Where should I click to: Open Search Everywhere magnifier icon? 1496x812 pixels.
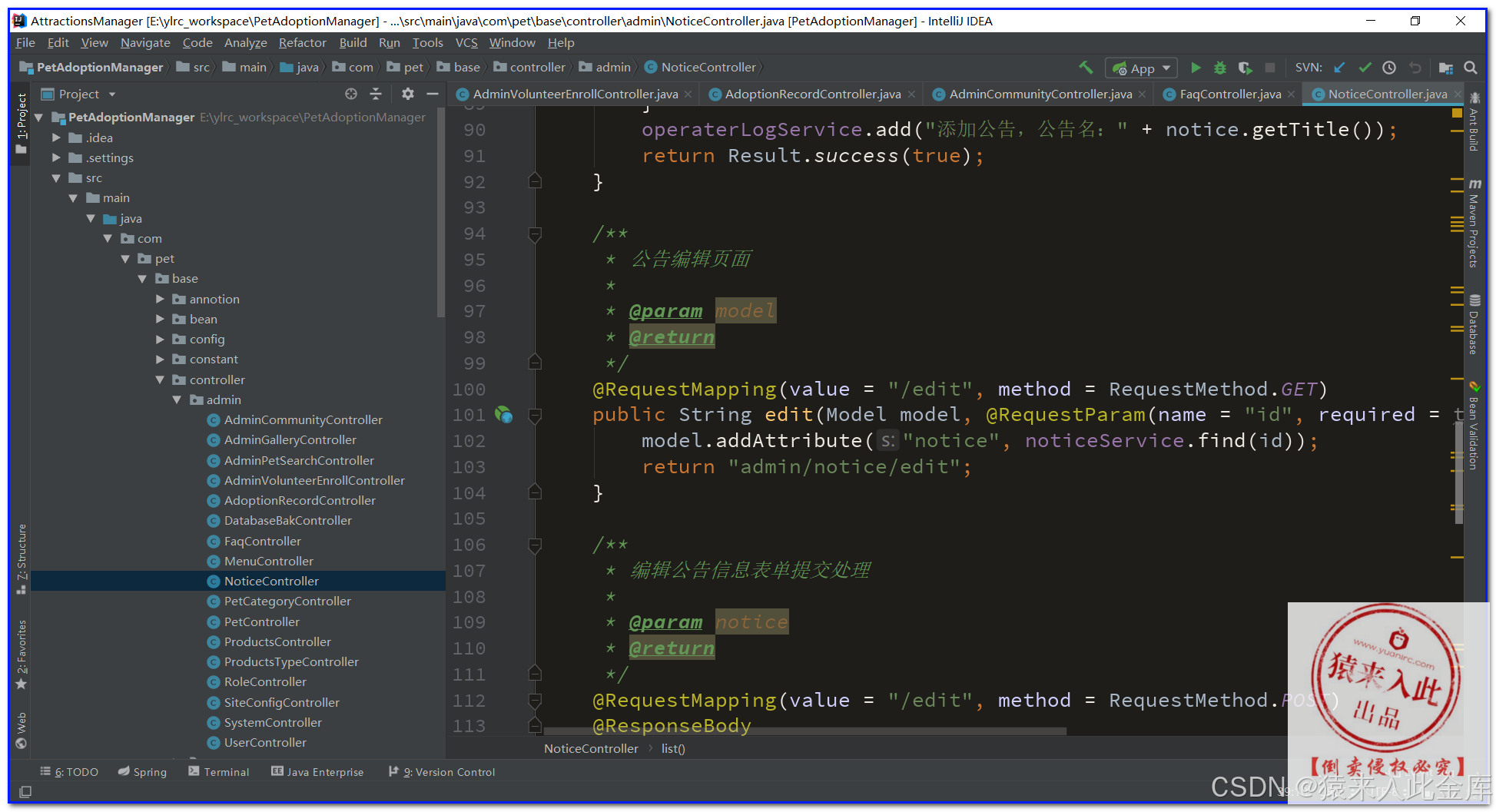point(1471,68)
